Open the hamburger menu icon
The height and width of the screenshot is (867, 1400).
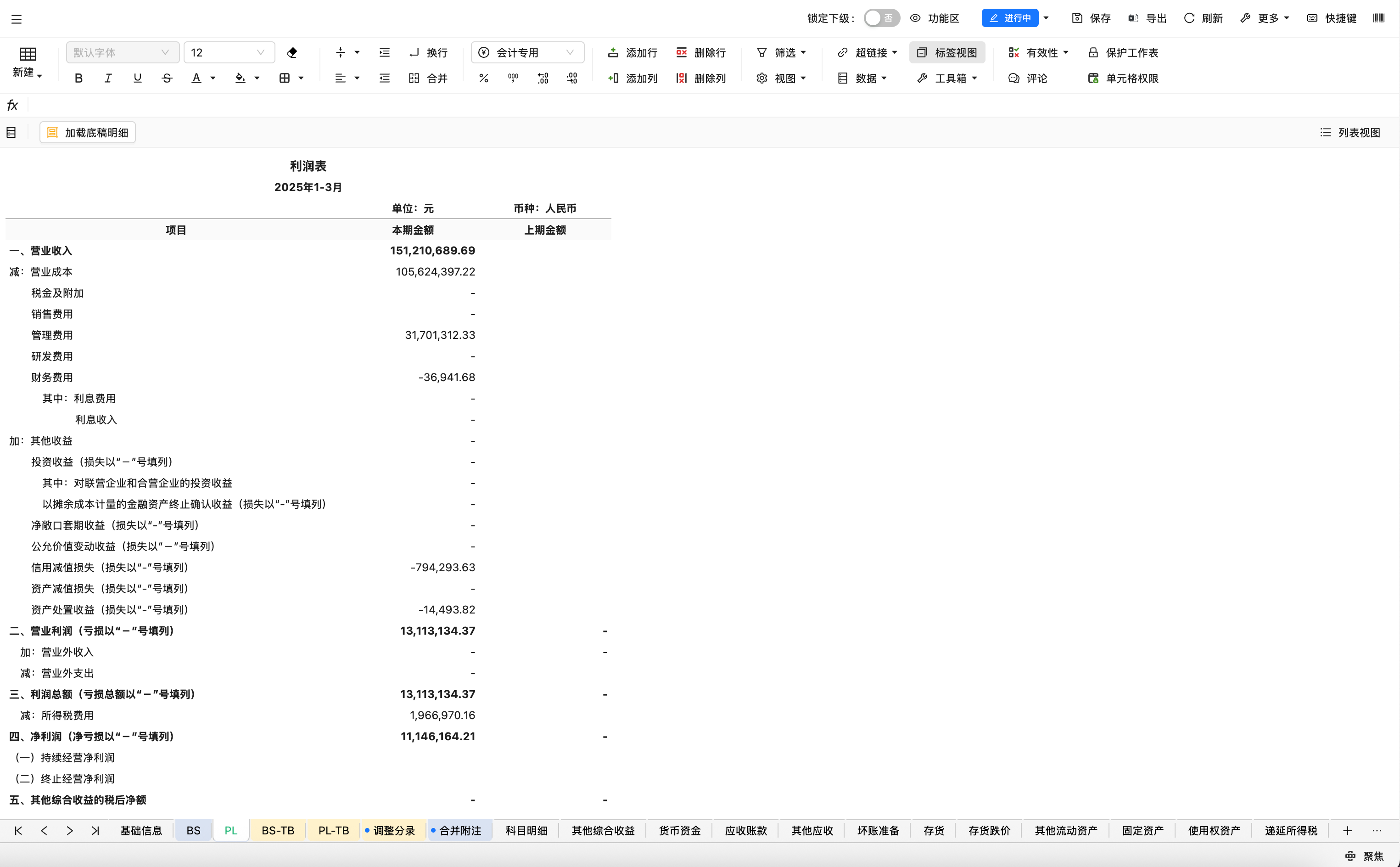coord(17,19)
